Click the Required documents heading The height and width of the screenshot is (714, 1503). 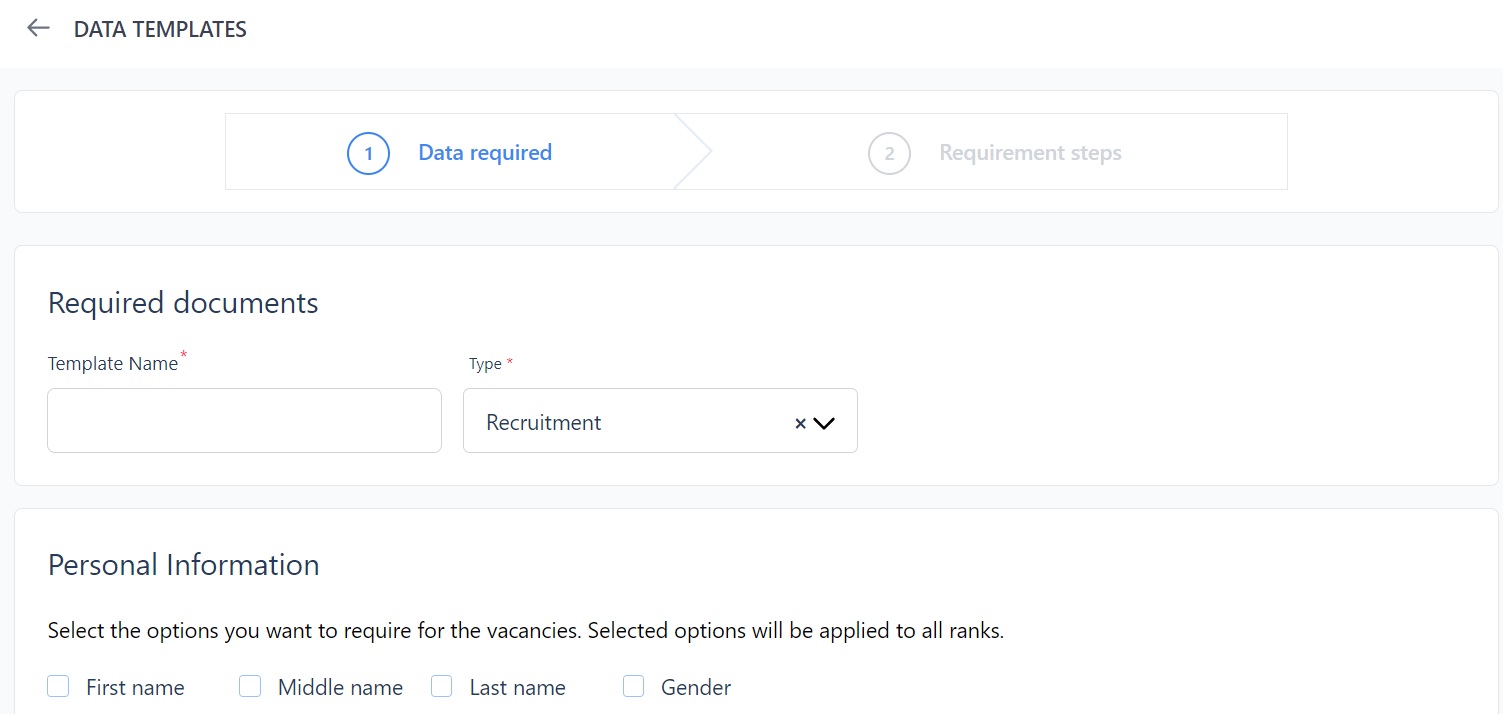click(x=183, y=303)
